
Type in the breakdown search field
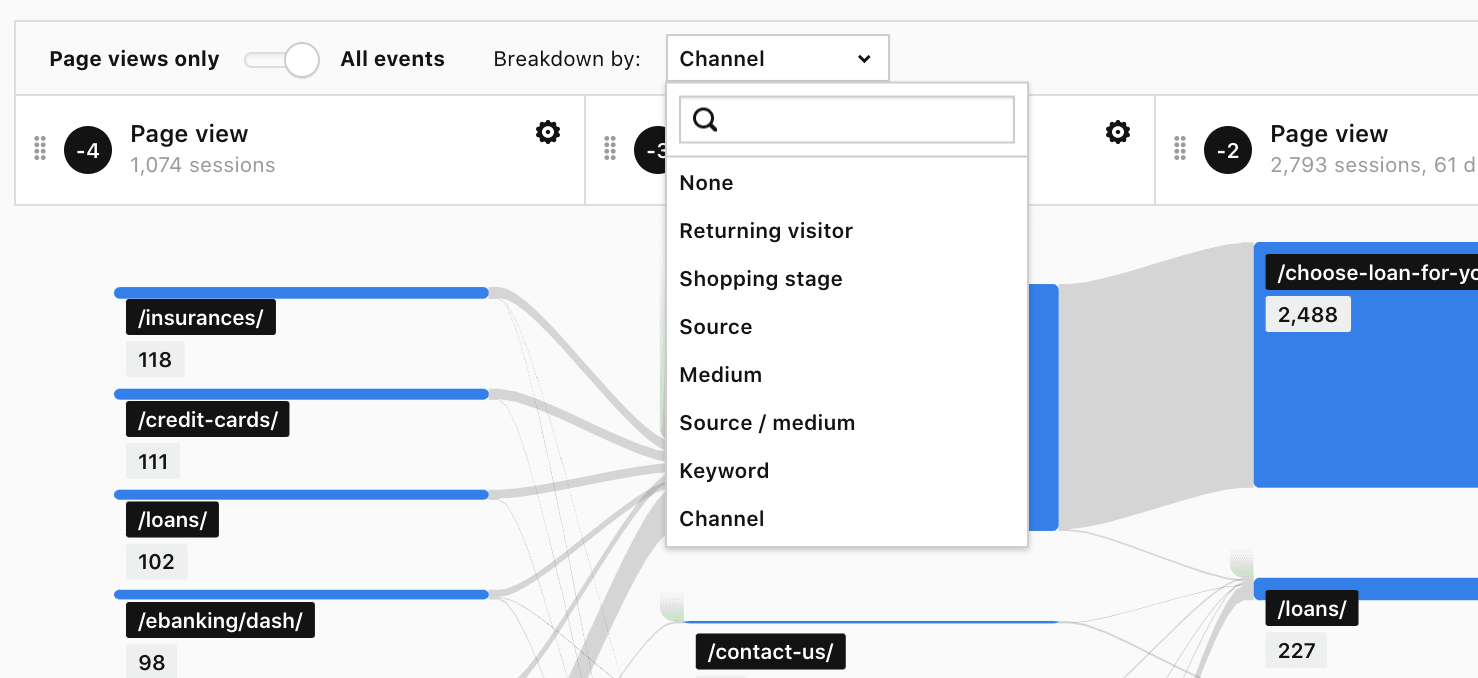[860, 120]
